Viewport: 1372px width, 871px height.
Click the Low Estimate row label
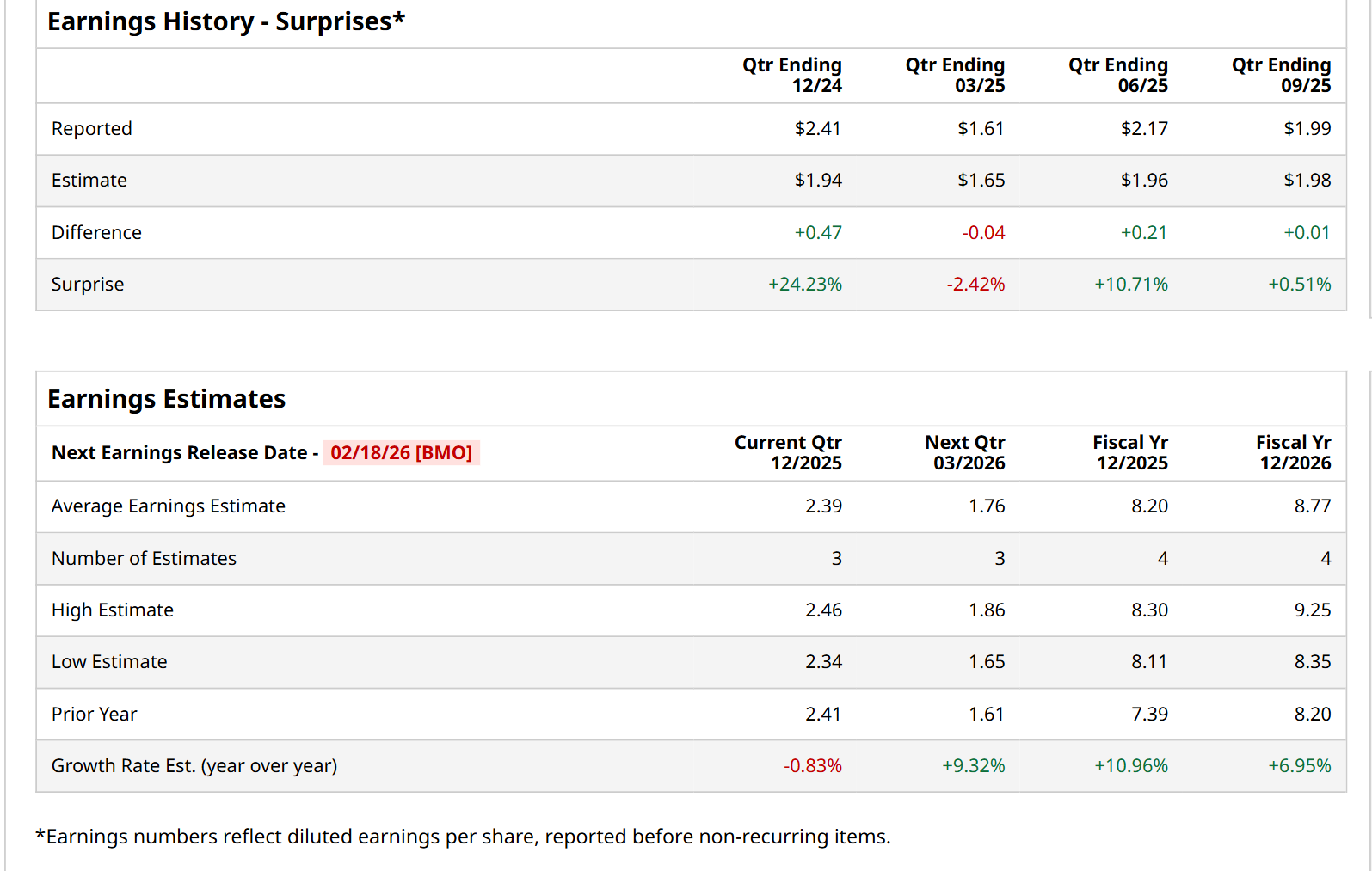(109, 662)
